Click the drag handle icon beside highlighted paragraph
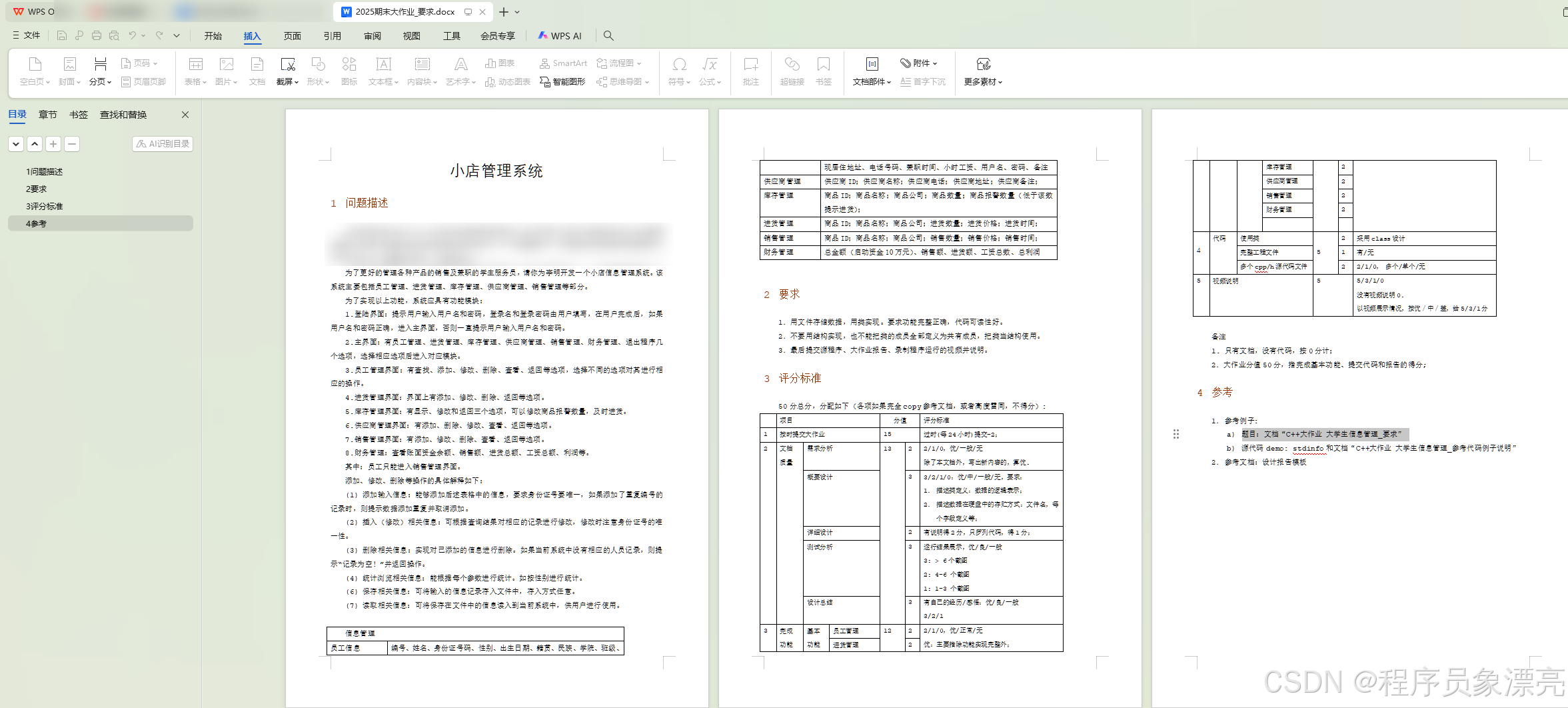 1176,434
